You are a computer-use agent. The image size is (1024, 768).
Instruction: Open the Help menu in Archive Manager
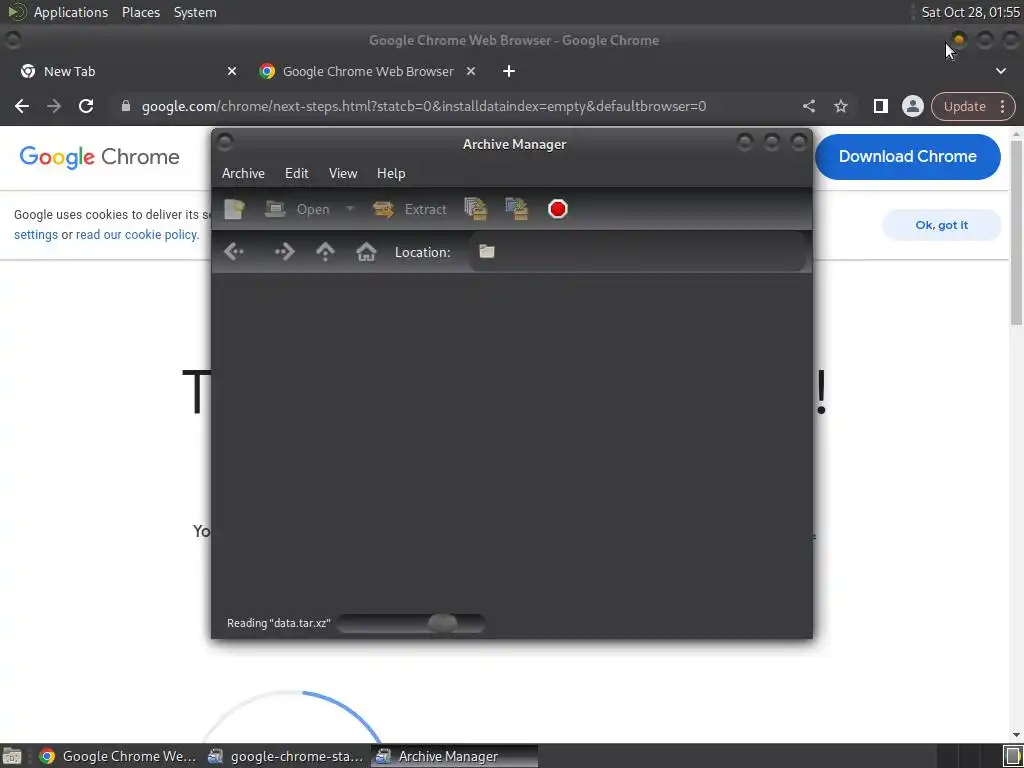[391, 173]
